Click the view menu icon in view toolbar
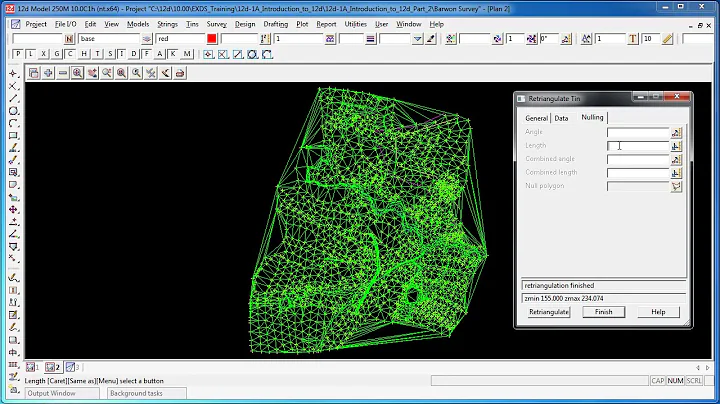 tap(33, 73)
